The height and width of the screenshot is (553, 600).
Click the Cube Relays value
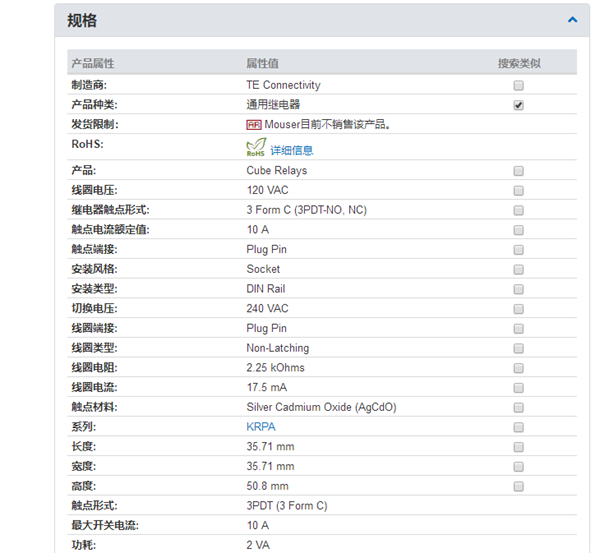pos(277,170)
